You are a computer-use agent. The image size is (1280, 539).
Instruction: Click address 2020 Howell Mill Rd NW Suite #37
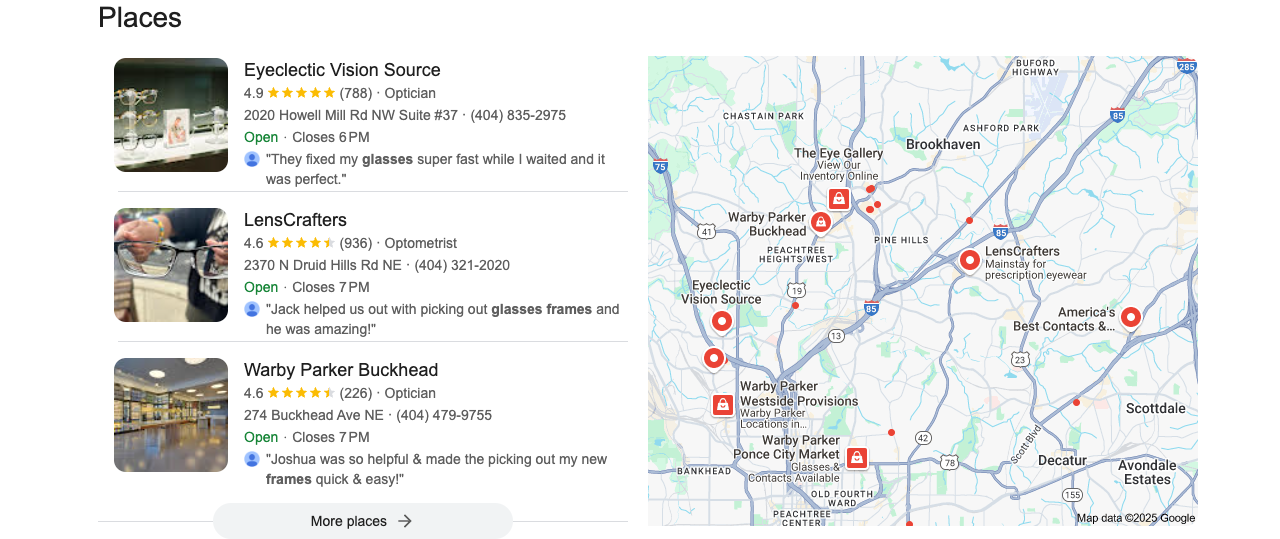tap(351, 115)
